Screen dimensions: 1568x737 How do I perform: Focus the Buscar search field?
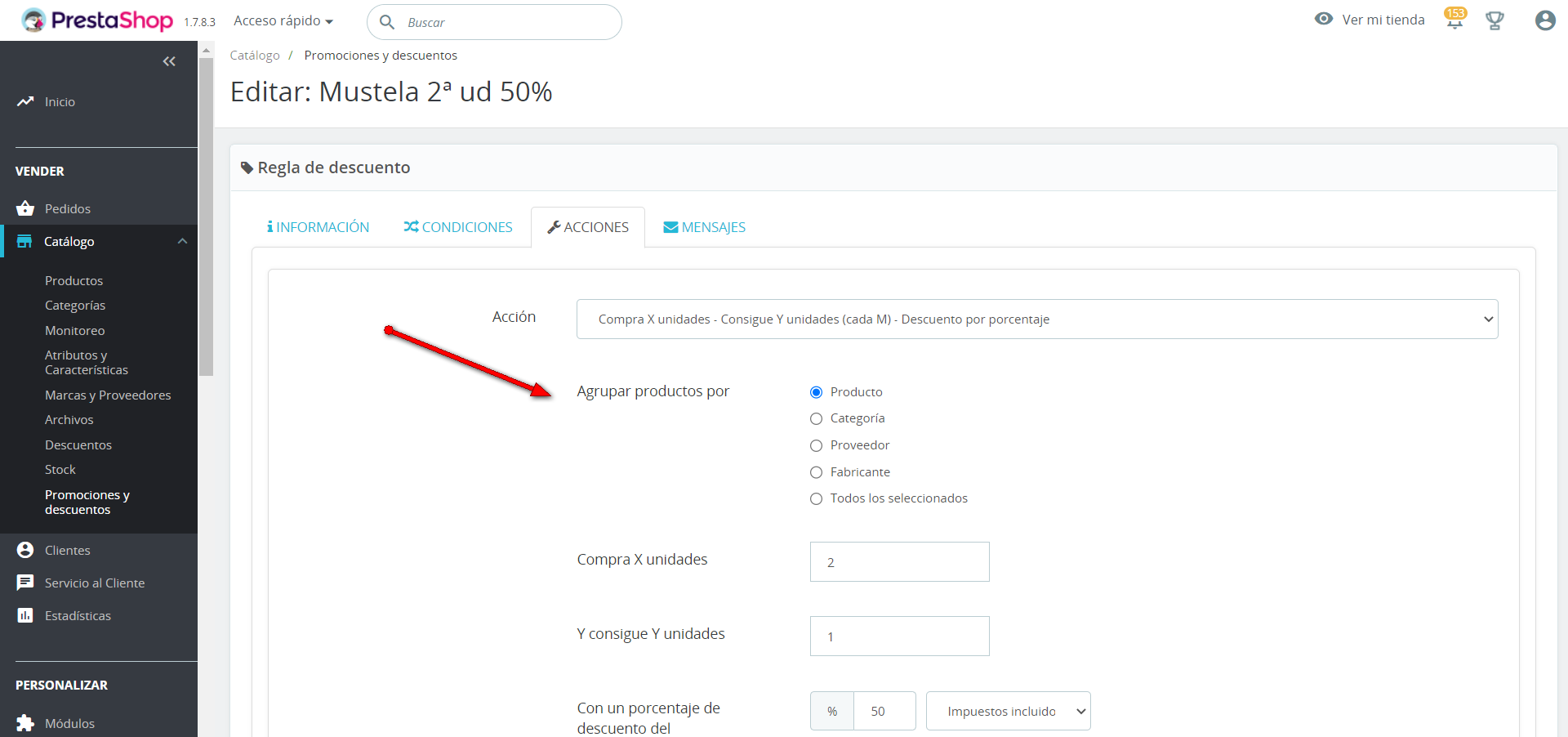[x=494, y=22]
